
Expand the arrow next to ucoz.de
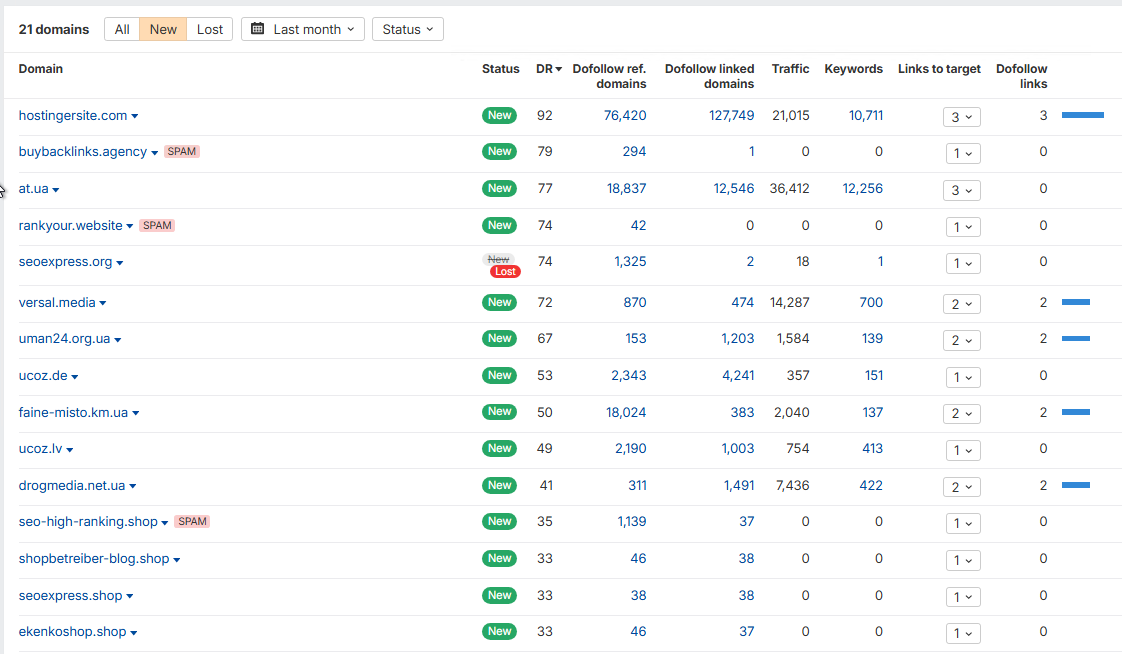pos(74,377)
